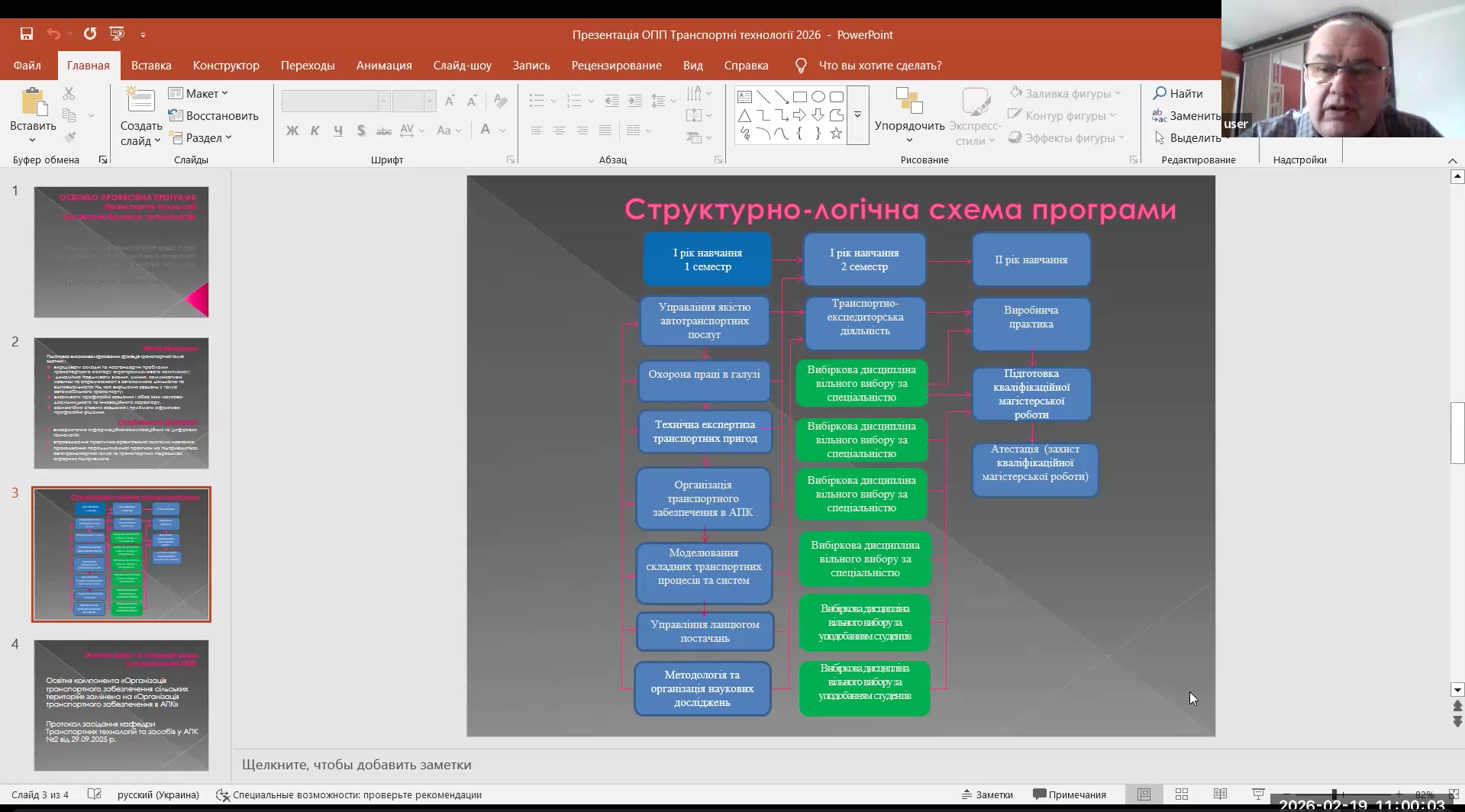Open the Вставка ribbon tab
Viewport: 1465px width, 812px height.
click(x=151, y=66)
